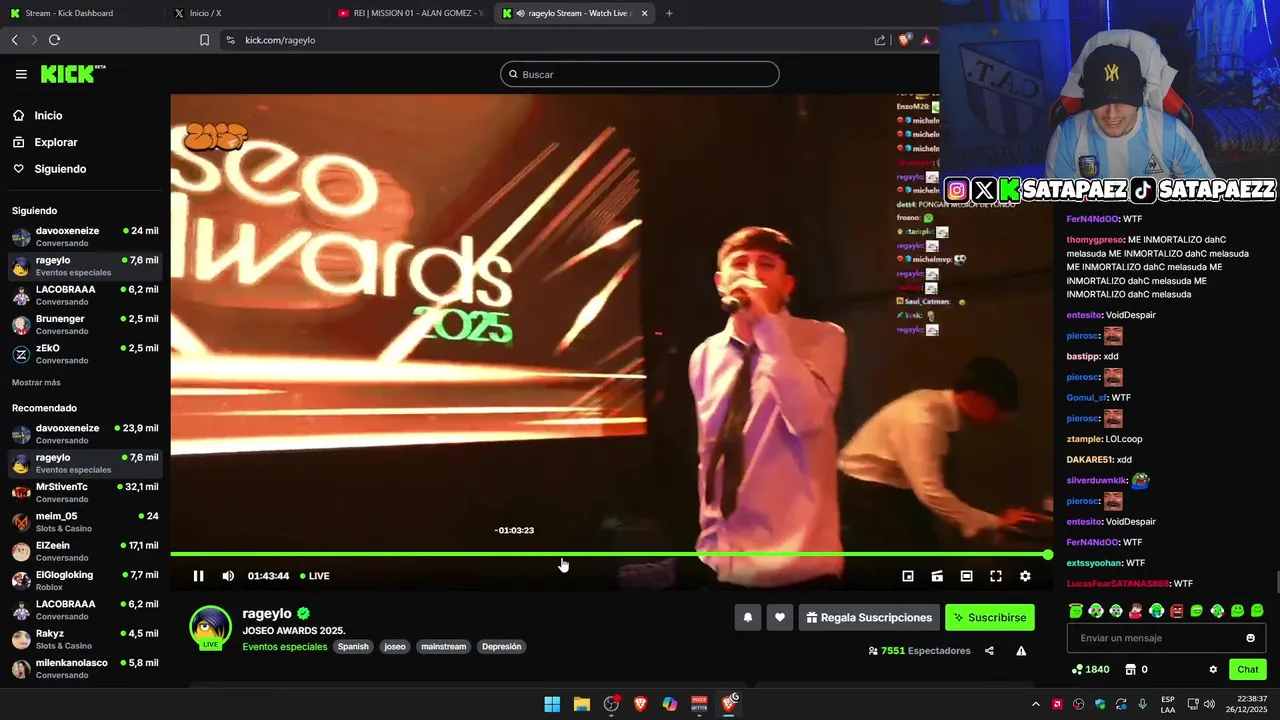Open davooxeneize channel under Siguiendo
The height and width of the screenshot is (720, 1280).
(x=85, y=236)
